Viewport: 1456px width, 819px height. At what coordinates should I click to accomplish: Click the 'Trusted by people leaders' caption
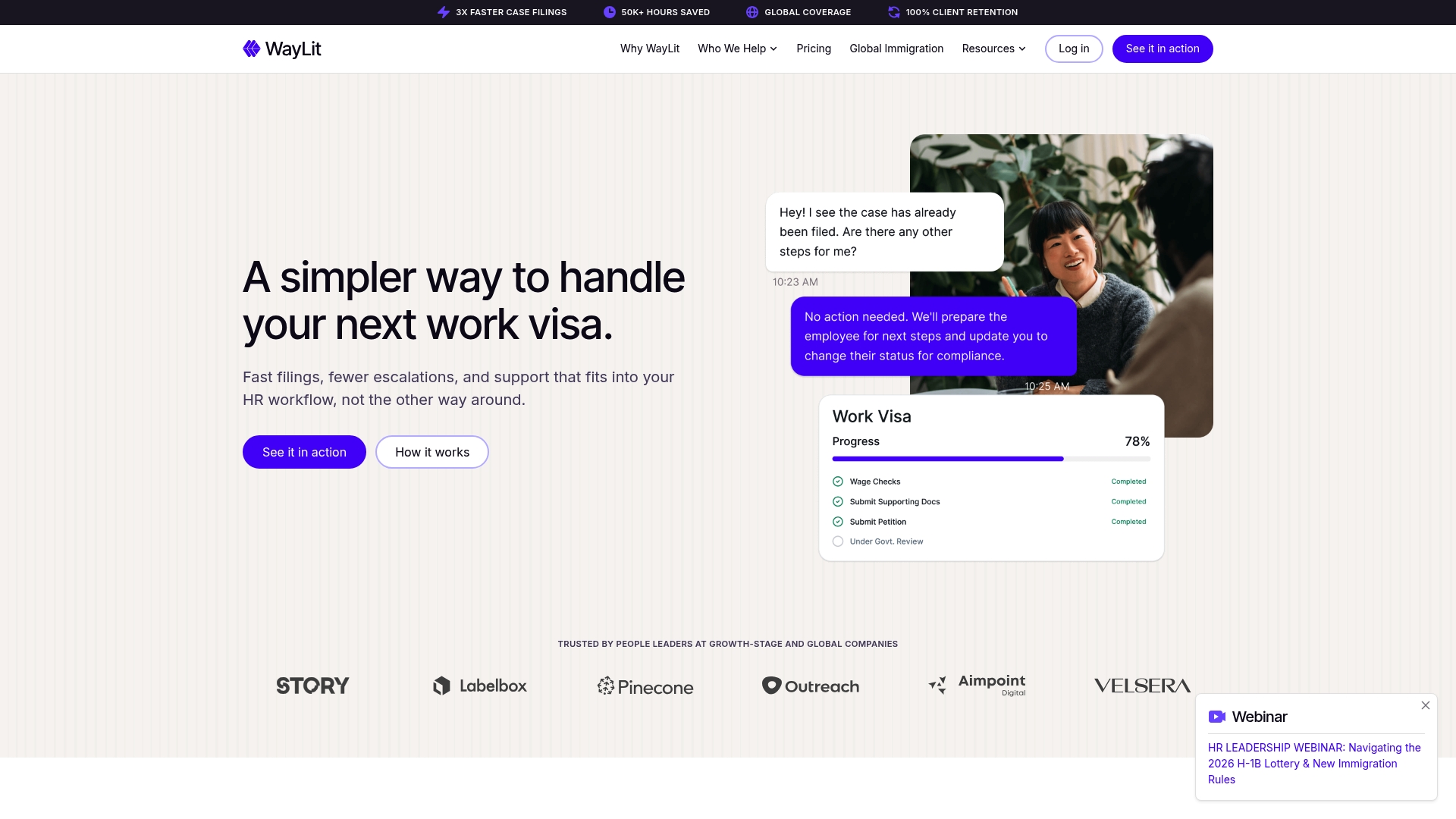click(728, 644)
